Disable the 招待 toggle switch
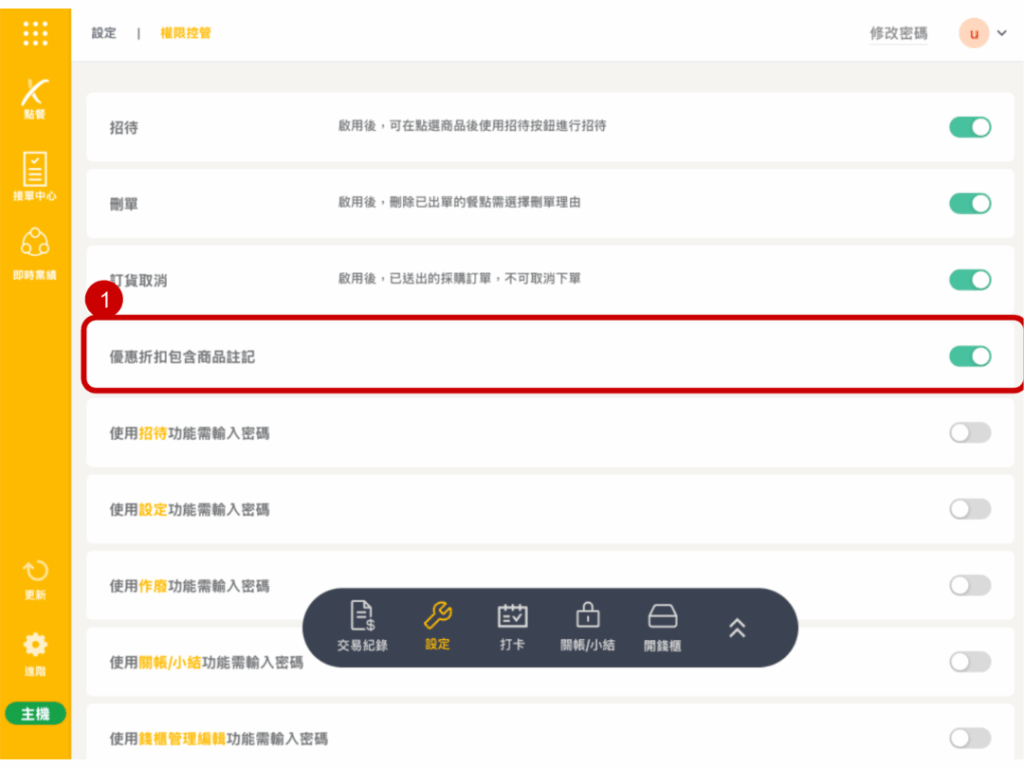This screenshot has height=768, width=1024. point(969,127)
